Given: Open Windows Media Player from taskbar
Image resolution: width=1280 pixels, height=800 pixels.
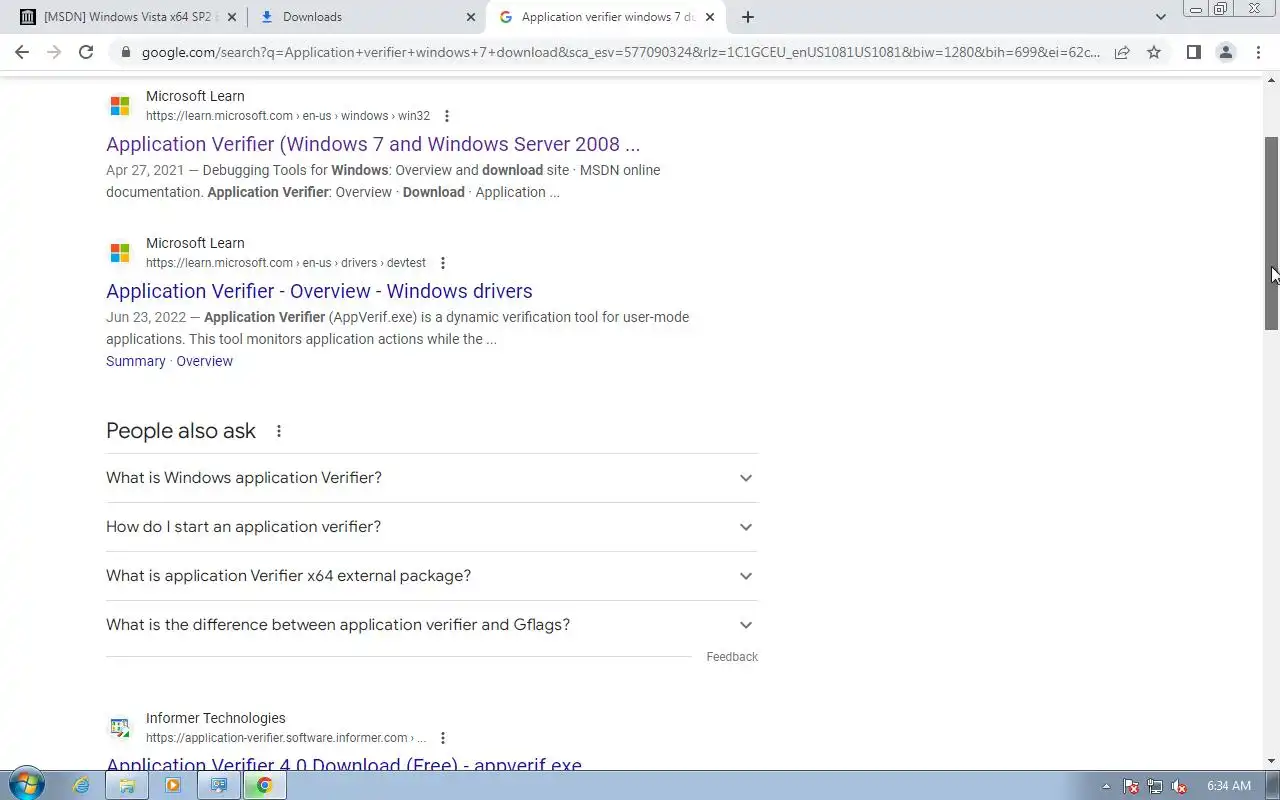Looking at the screenshot, I should 173,786.
